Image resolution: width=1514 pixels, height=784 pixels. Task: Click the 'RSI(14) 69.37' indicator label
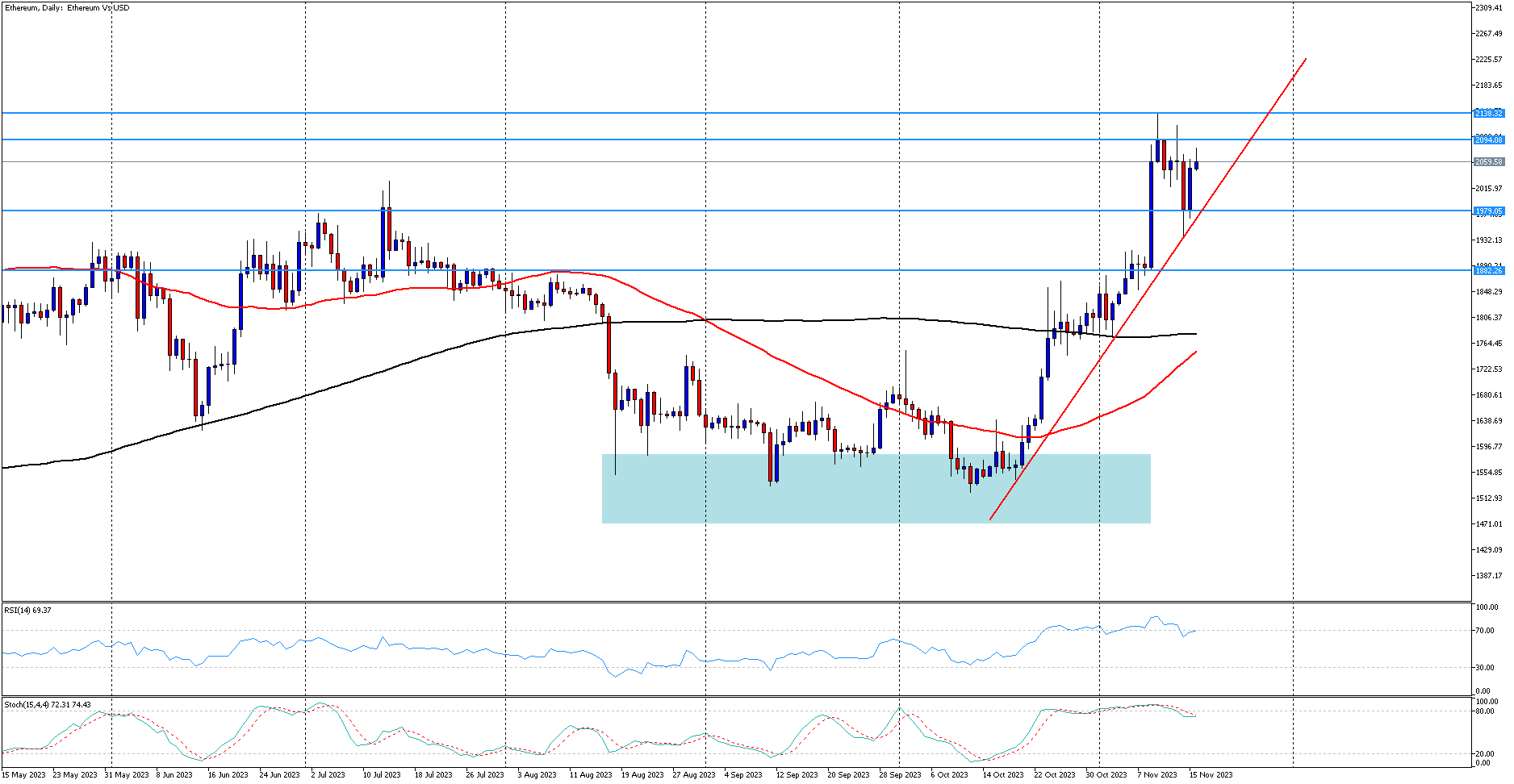28,611
